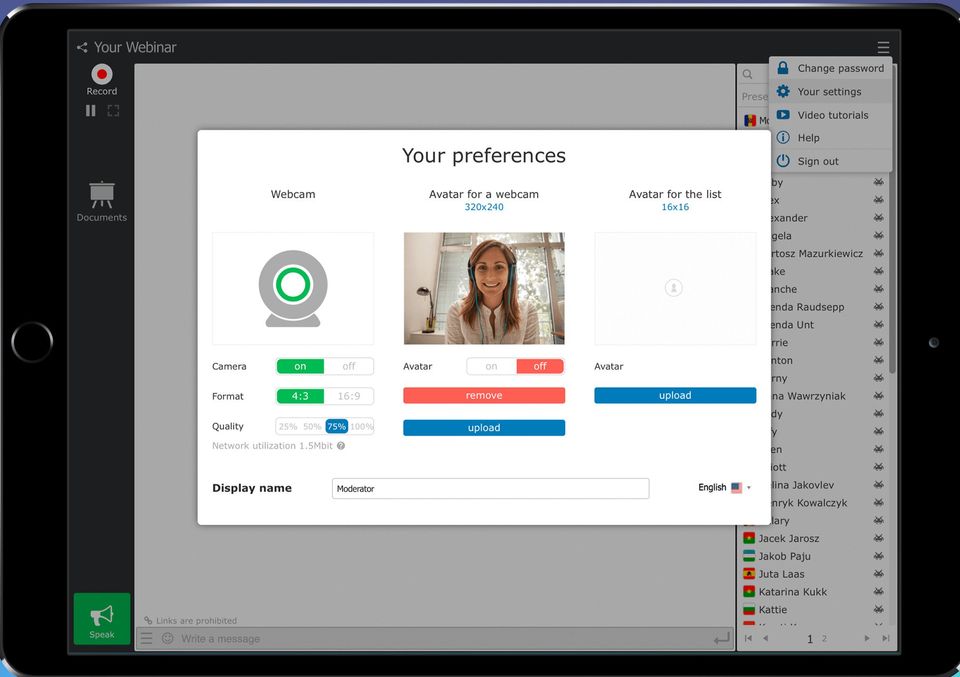This screenshot has height=677, width=960.
Task: Select Katarina Kukk in participant list
Action: (x=792, y=591)
